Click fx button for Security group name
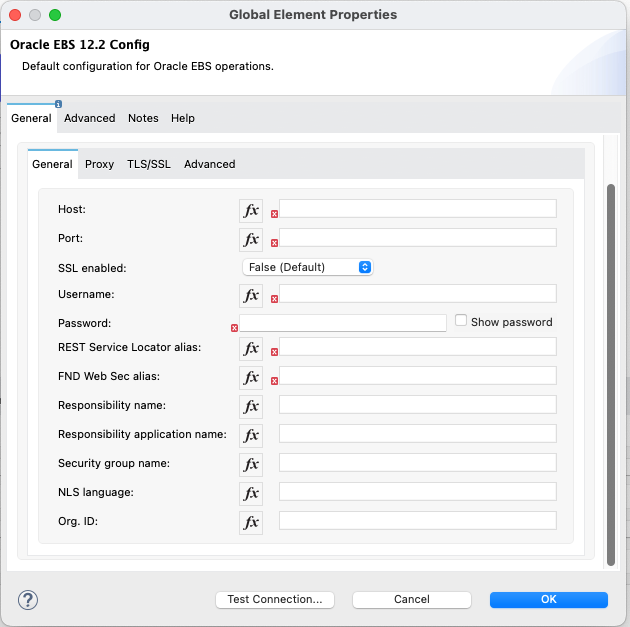Screen dimensions: 630x627 (x=251, y=465)
